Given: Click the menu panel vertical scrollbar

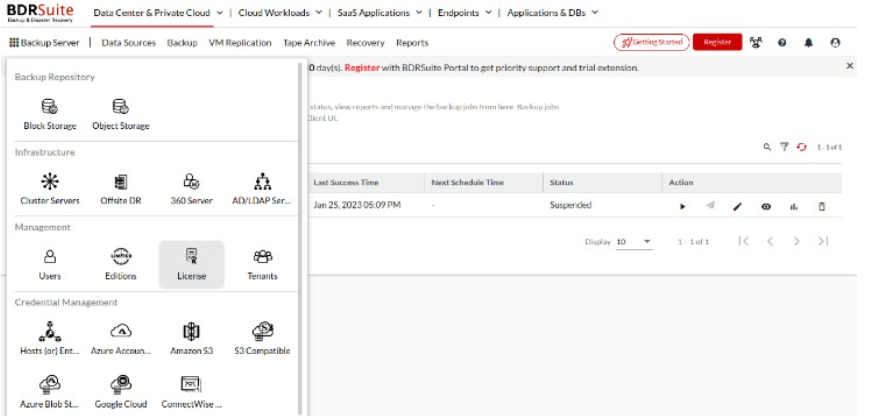Looking at the screenshot, I should 300,239.
